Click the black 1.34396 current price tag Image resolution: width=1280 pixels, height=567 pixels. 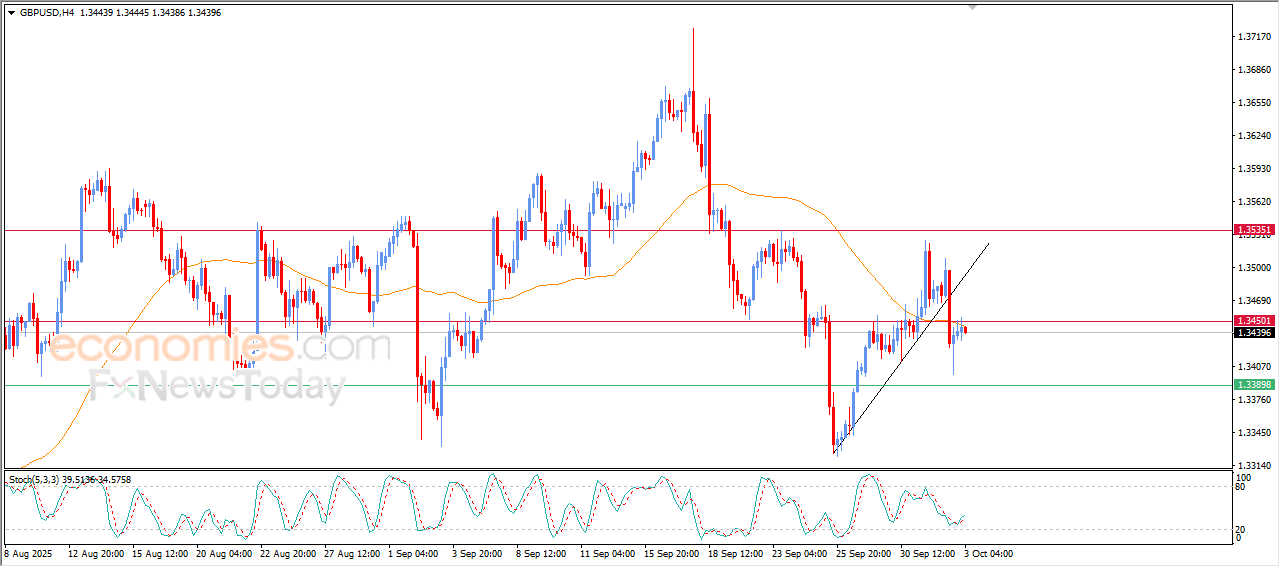pos(1254,332)
